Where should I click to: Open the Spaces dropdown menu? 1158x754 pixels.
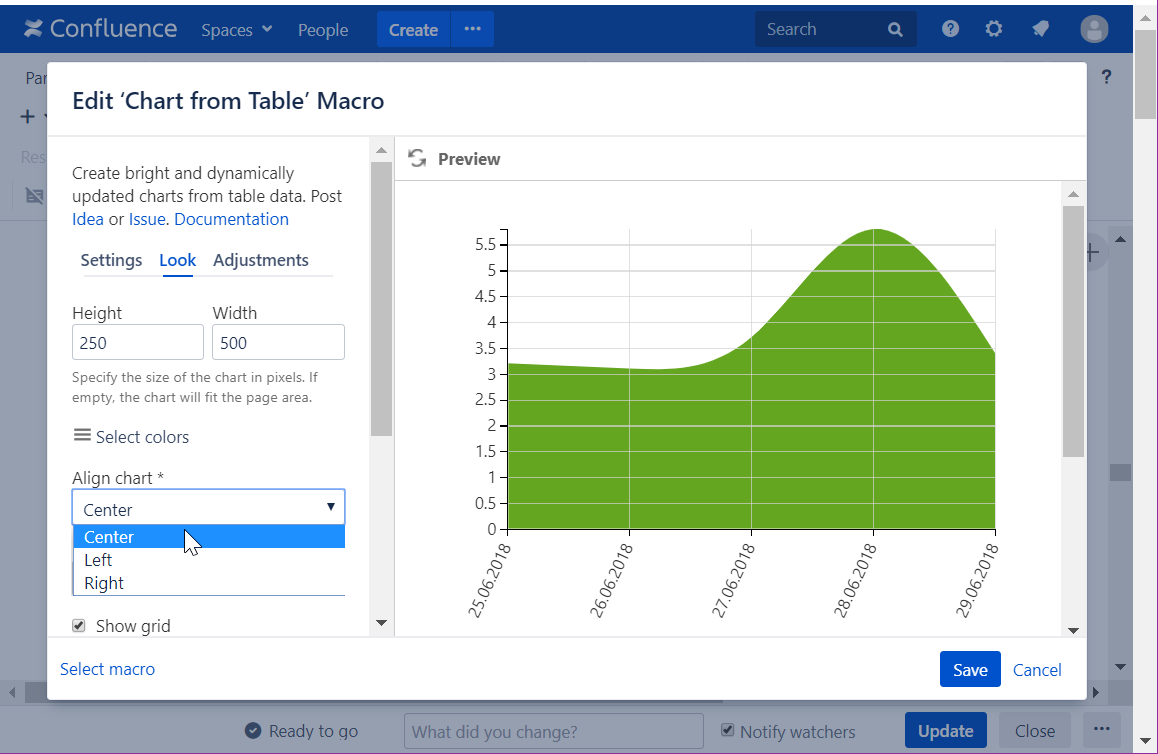(x=237, y=30)
